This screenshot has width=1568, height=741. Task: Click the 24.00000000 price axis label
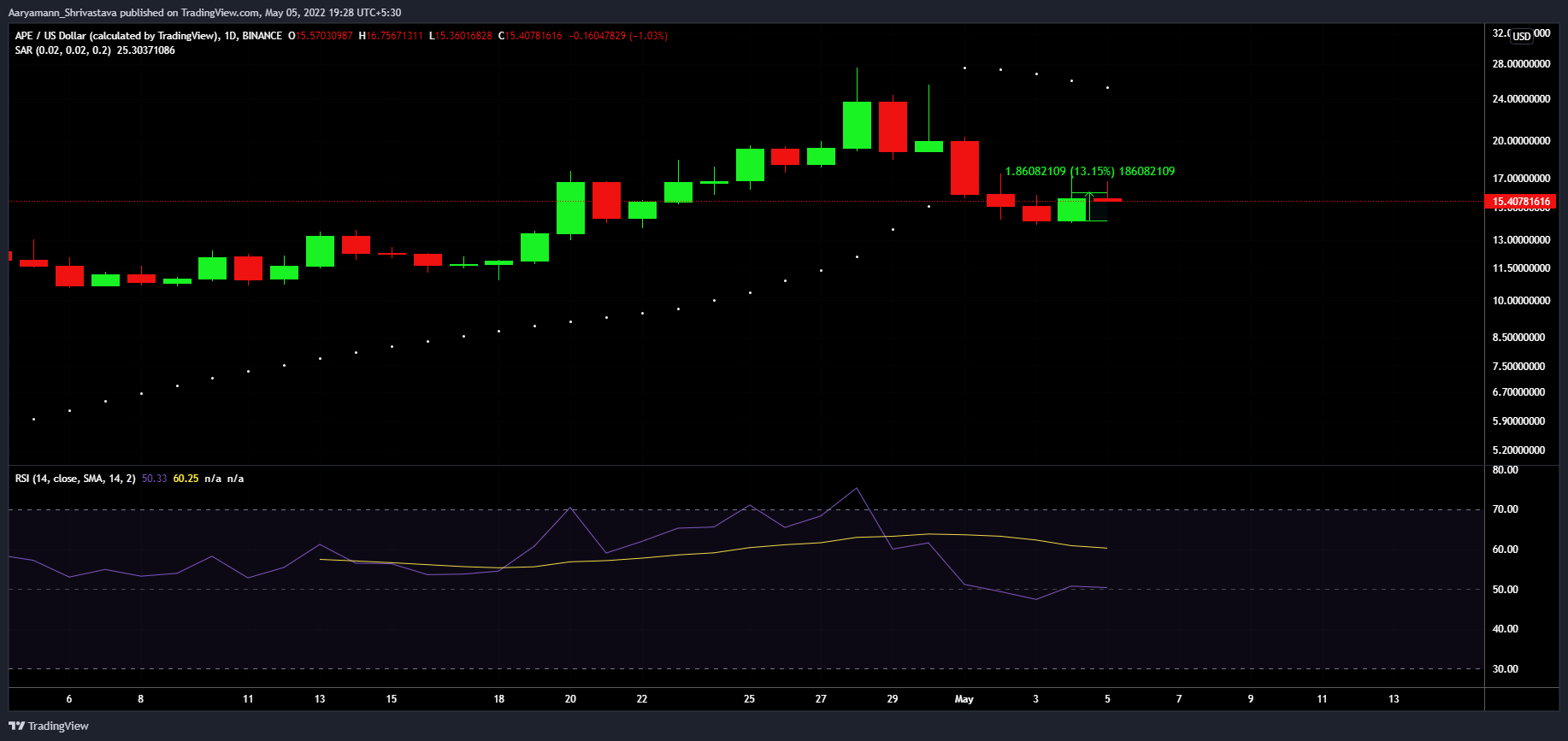(1521, 99)
